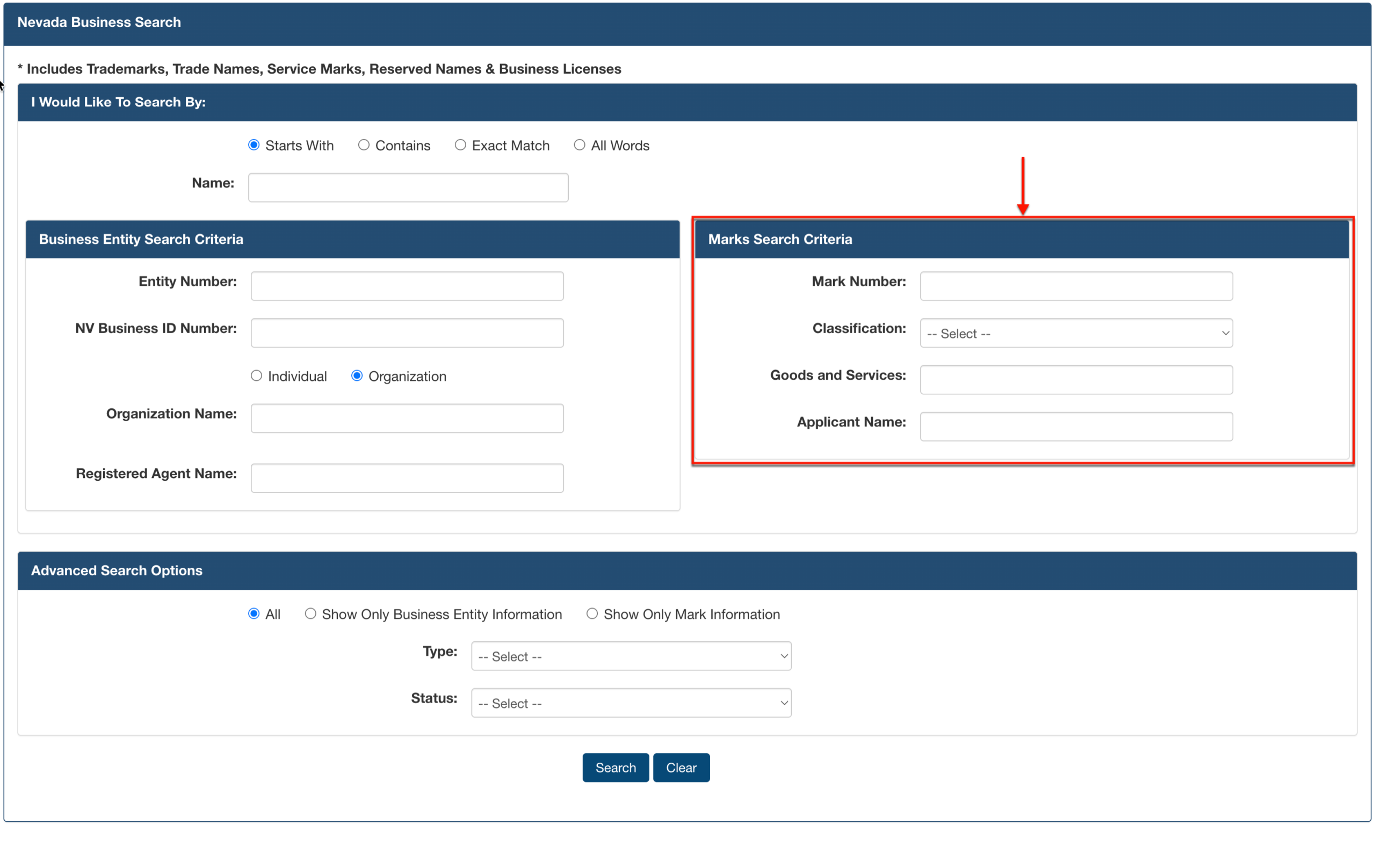This screenshot has height=868, width=1375.
Task: Click the Status label
Action: click(434, 698)
